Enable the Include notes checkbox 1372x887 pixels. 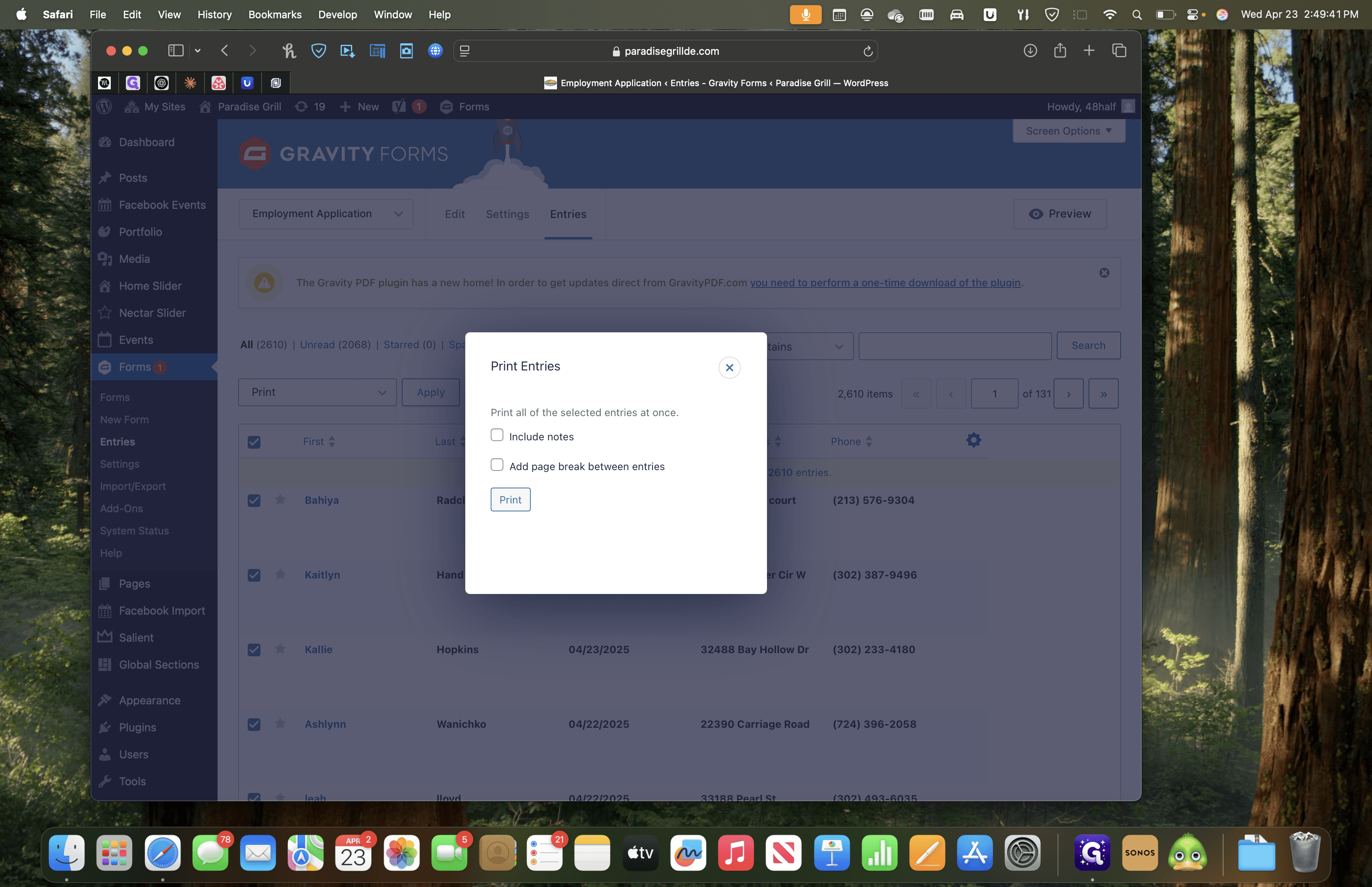tap(497, 435)
